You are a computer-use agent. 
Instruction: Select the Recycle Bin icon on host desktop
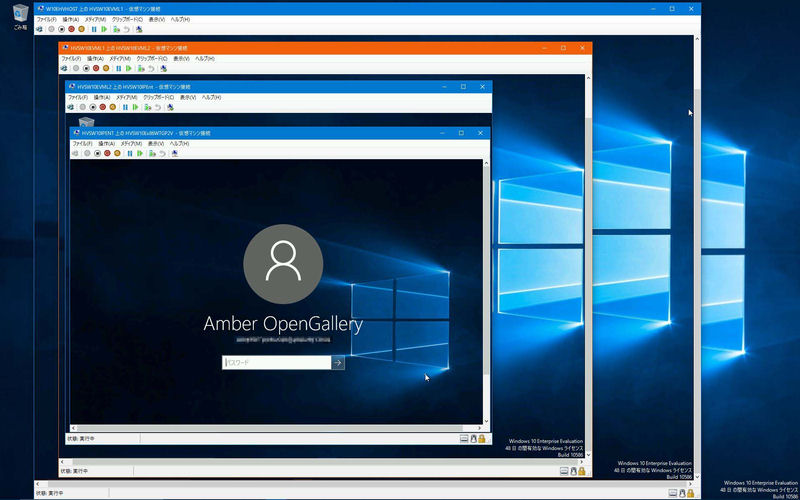click(20, 17)
